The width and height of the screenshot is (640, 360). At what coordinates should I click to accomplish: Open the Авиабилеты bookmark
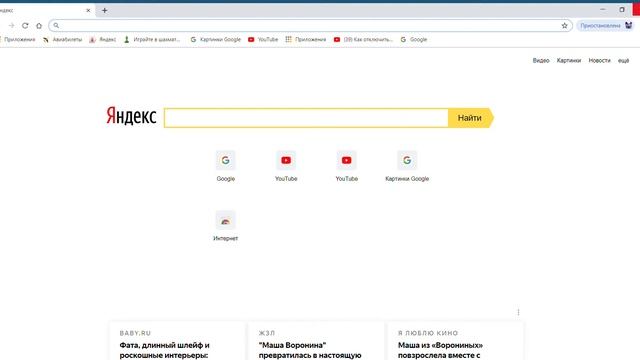tap(62, 40)
